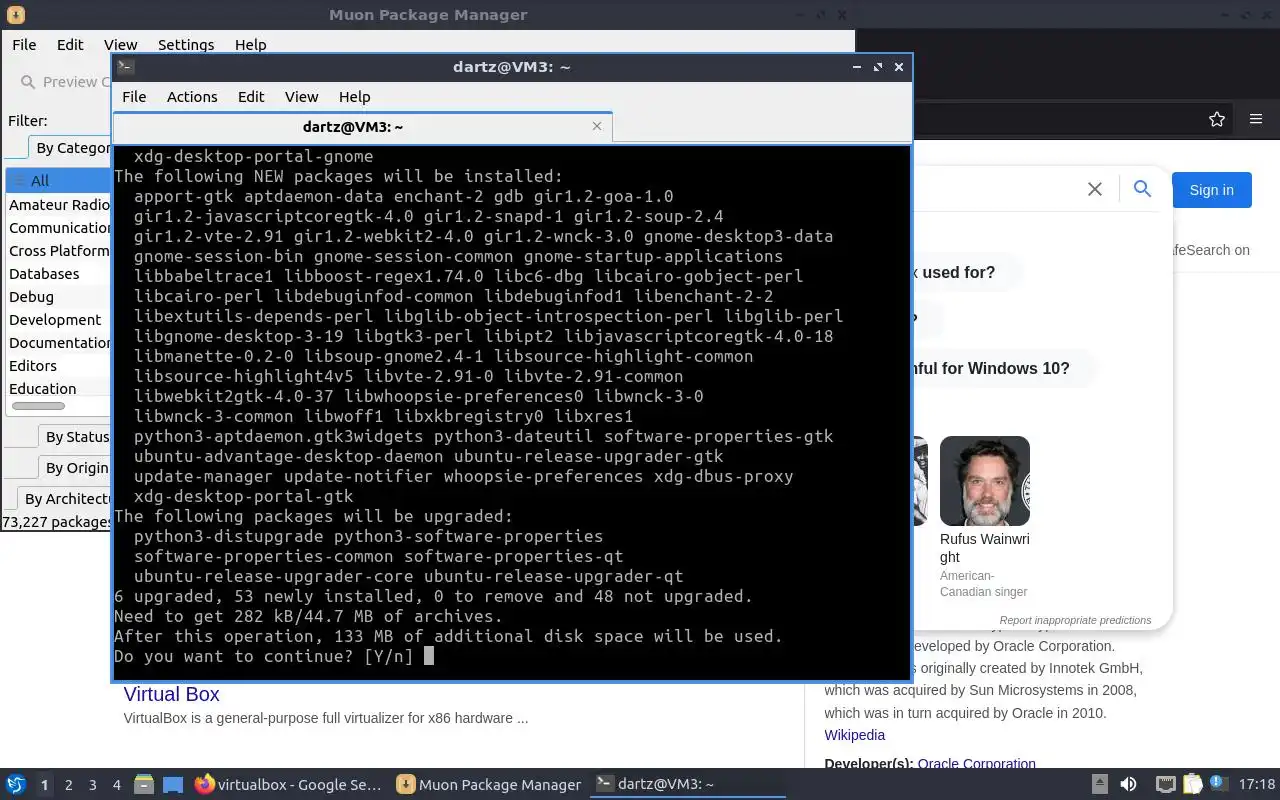Image resolution: width=1280 pixels, height=800 pixels.
Task: Open the volume control tray icon
Action: point(1128,785)
